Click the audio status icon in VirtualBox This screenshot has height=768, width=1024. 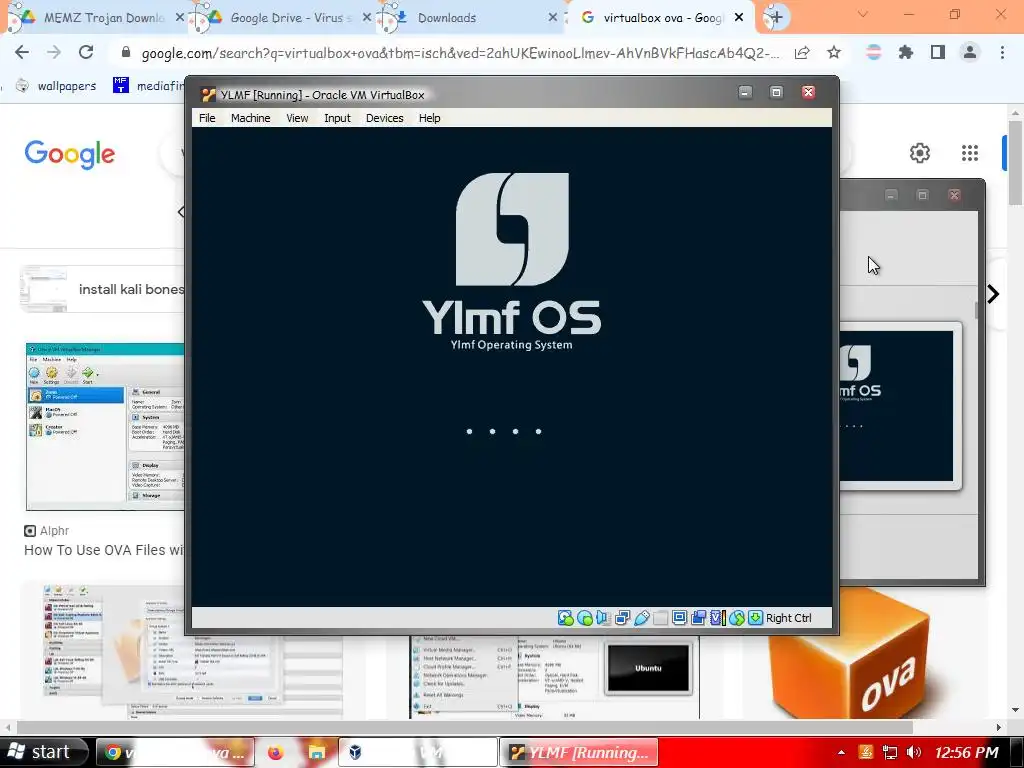click(x=603, y=618)
